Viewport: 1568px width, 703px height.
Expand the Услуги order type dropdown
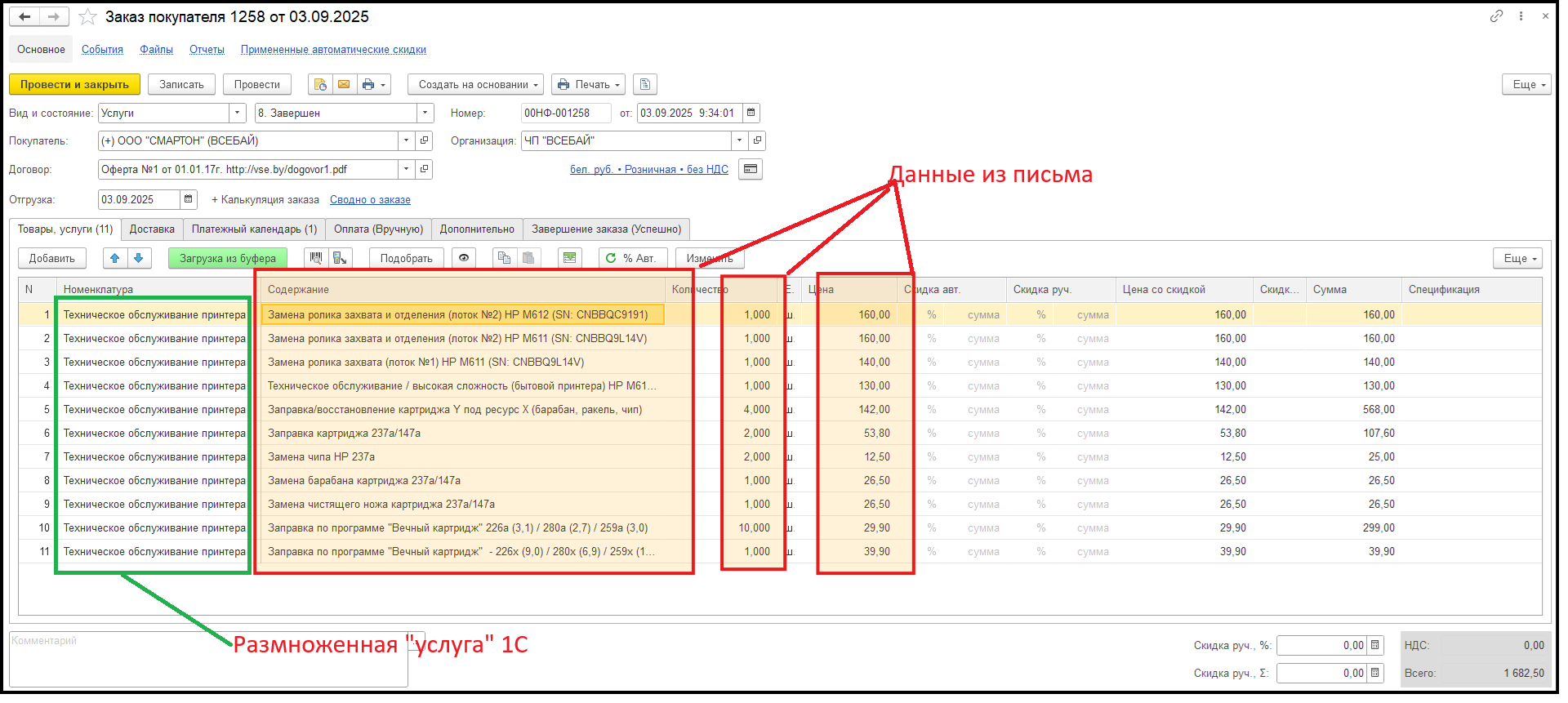[x=238, y=113]
